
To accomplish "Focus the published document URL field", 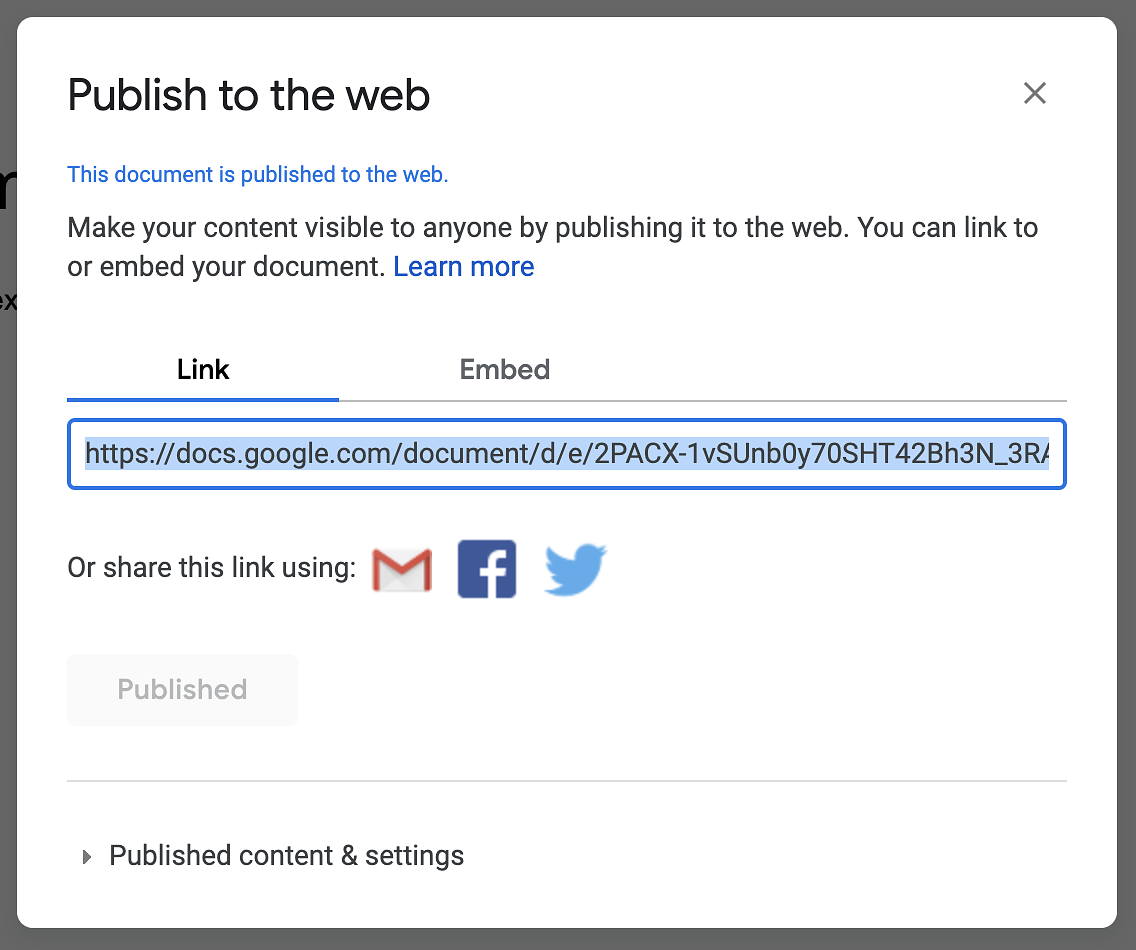I will point(567,454).
